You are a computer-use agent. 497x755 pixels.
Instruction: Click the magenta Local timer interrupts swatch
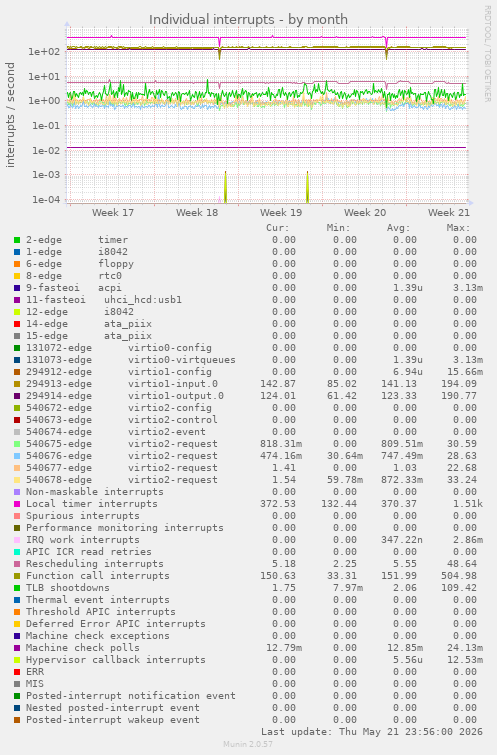[17, 504]
